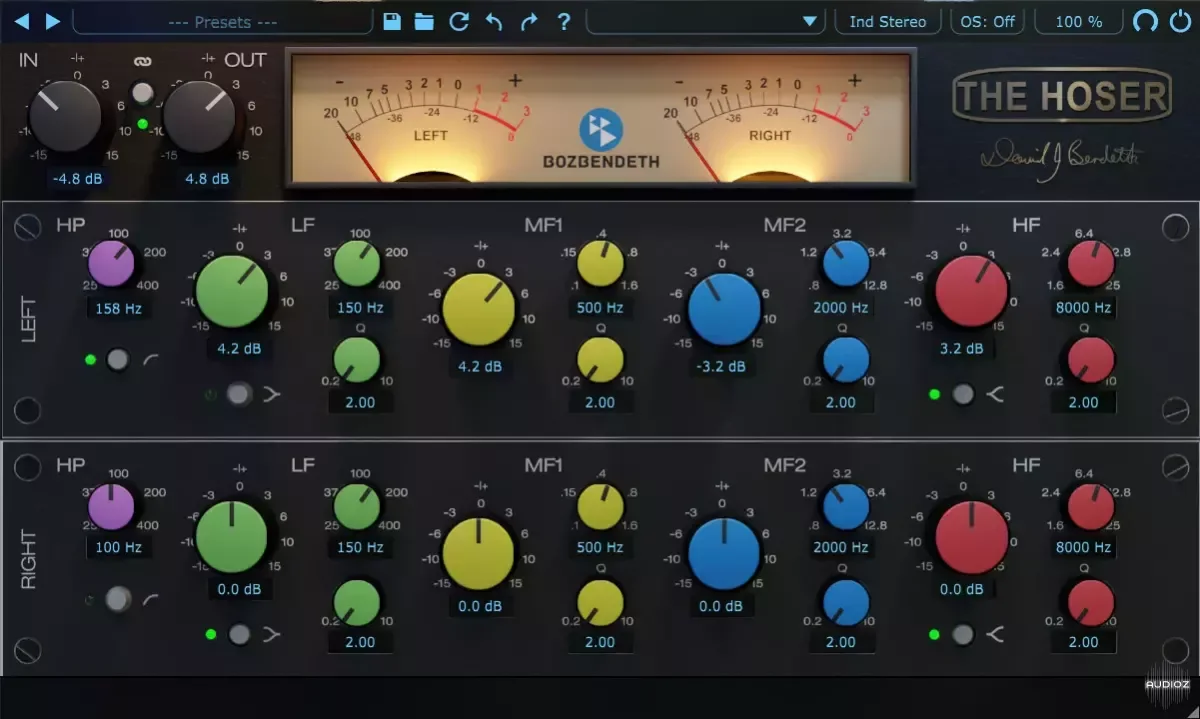Toggle the IN/OUT gain link switch

[x=143, y=95]
